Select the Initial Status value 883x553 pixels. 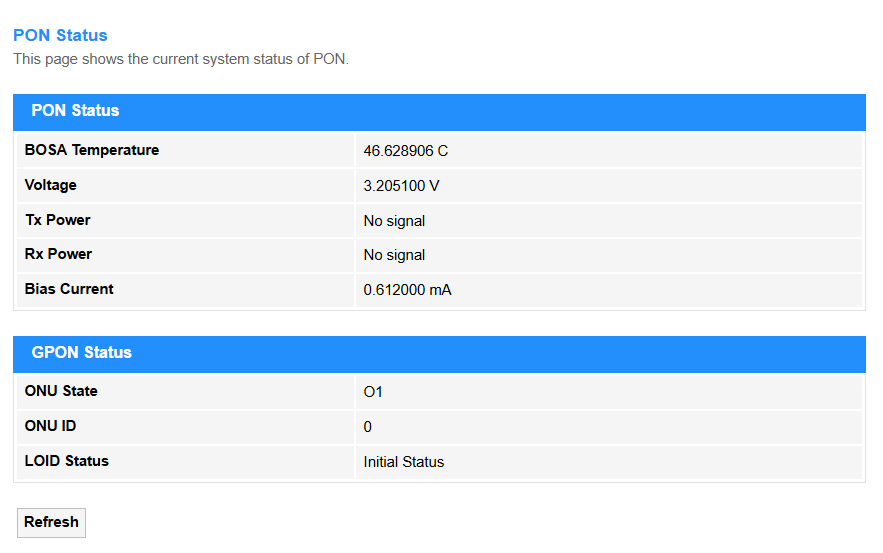(x=404, y=462)
